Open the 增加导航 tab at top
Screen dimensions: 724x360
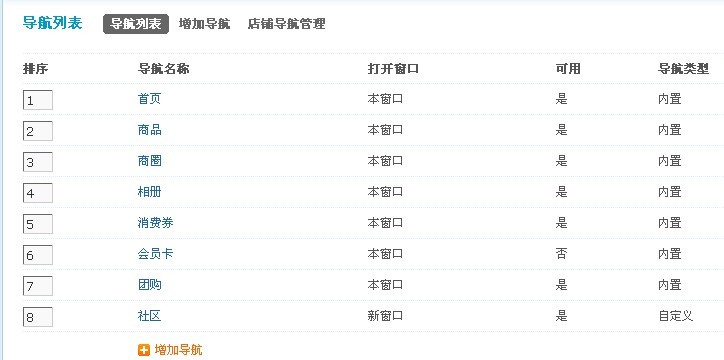(204, 24)
